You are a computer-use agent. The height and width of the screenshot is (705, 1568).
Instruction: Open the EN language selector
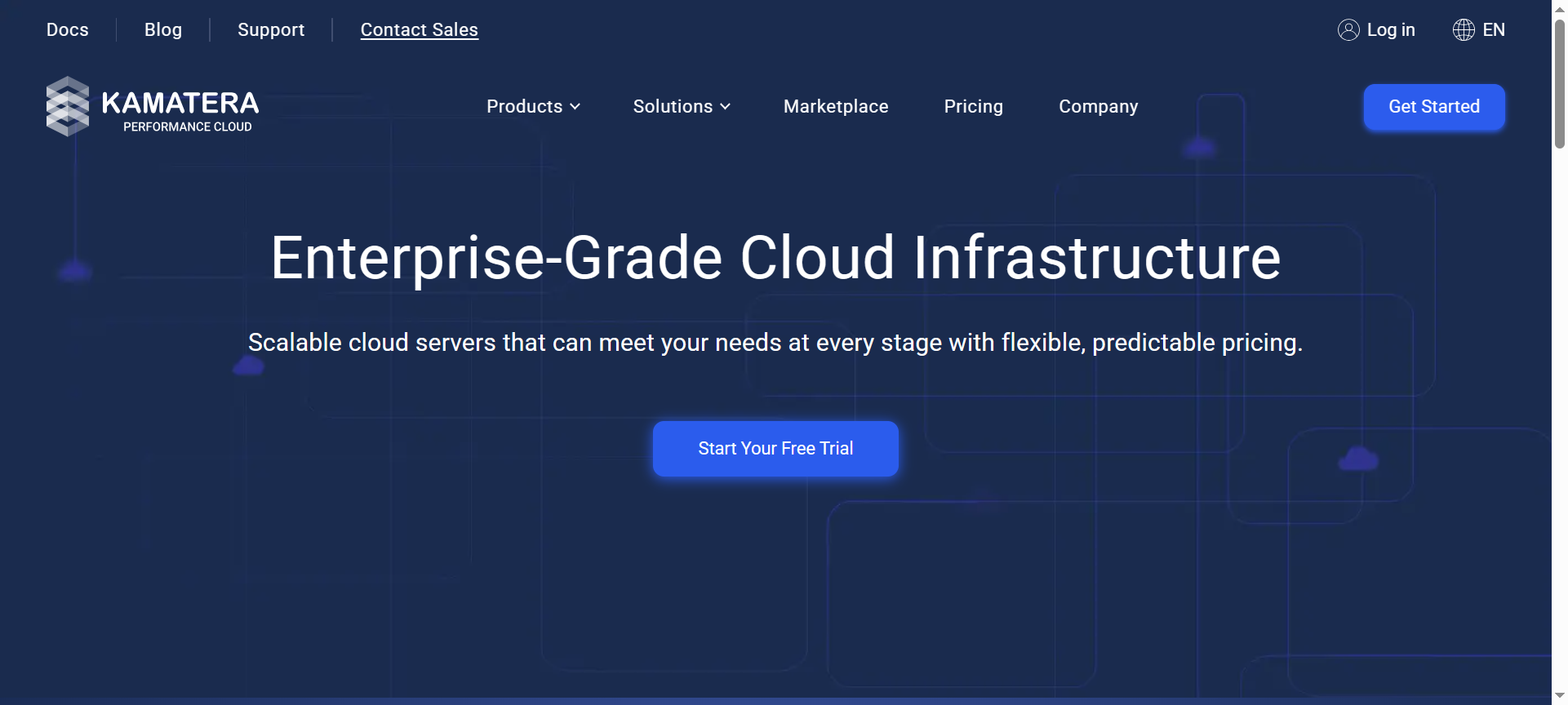tap(1494, 30)
